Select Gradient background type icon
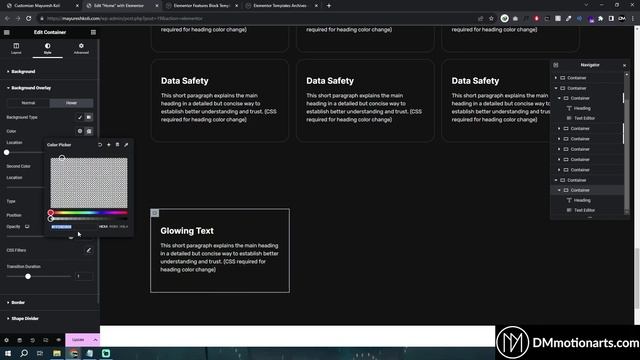 point(89,117)
